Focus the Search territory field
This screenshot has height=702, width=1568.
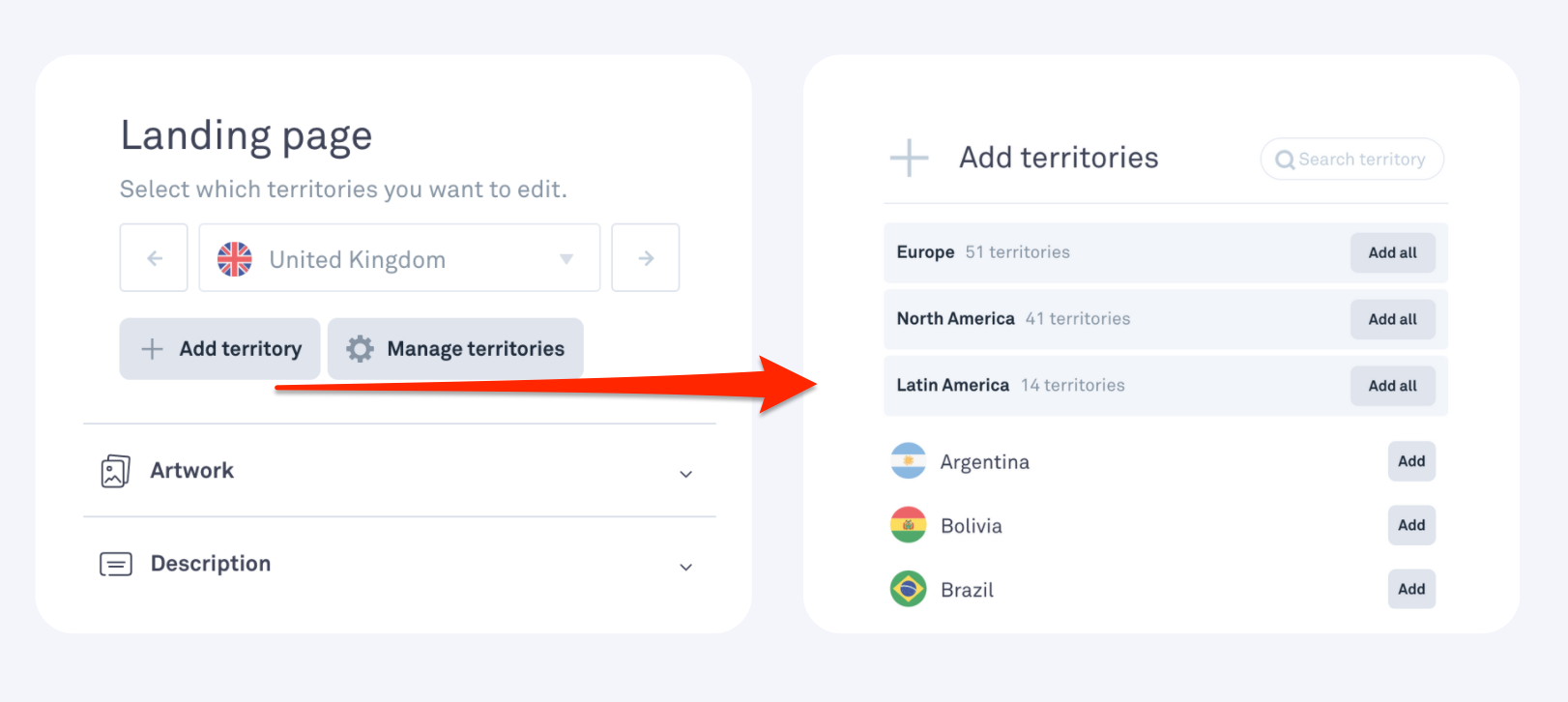1351,159
